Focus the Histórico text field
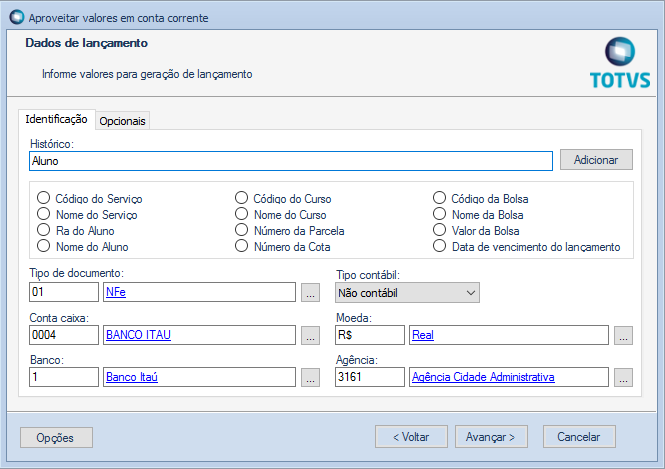Screen dimensions: 665x469 click(291, 161)
